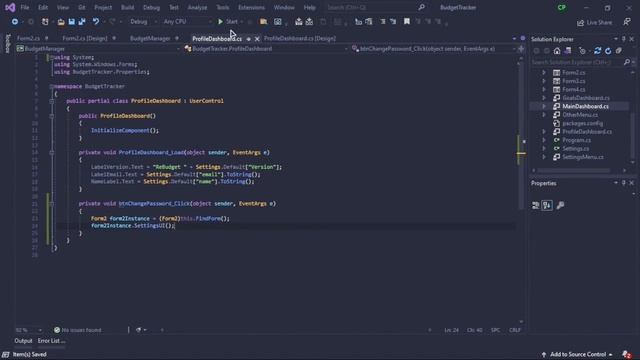Screen dimensions: 640x360
Task: Sync with Active Document in Solution Explorer
Action: (x=598, y=51)
